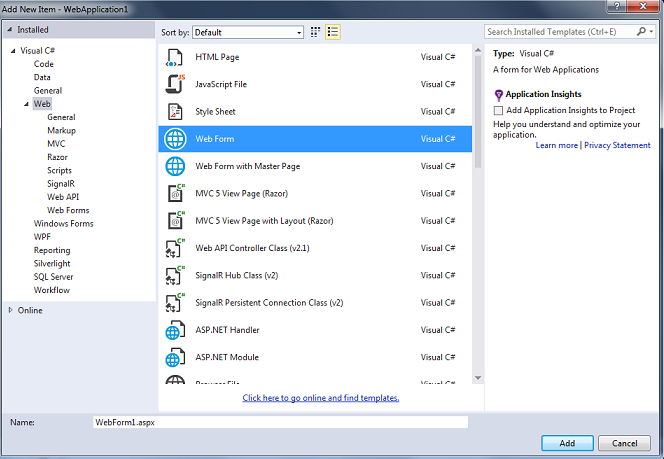Select the ASP.NET Module template name
The height and width of the screenshot is (459, 664).
click(x=227, y=357)
